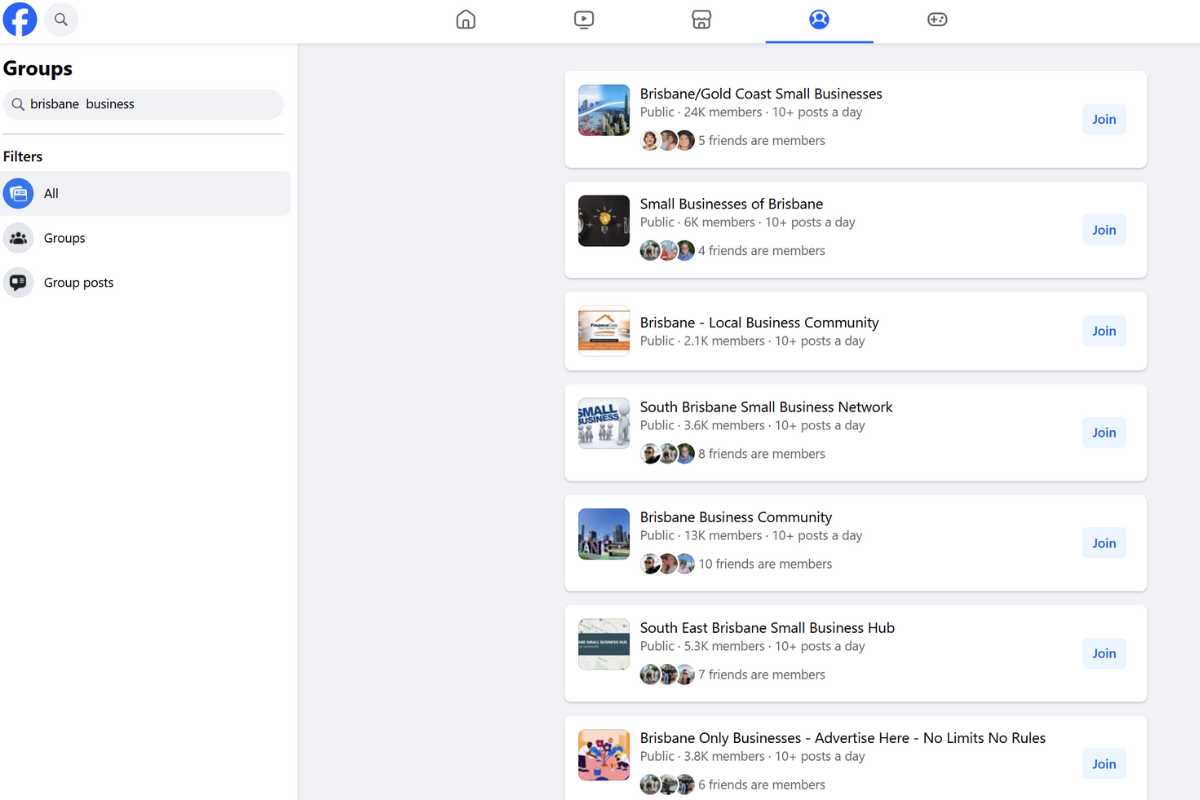Screen dimensions: 1200x800
Task: Open the Gaming controller icon
Action: (x=937, y=19)
